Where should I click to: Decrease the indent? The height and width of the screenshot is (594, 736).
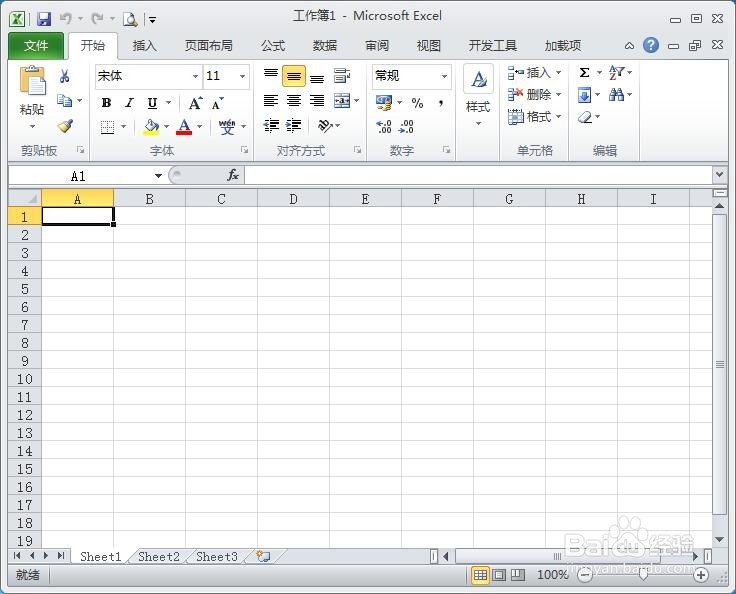(x=271, y=125)
